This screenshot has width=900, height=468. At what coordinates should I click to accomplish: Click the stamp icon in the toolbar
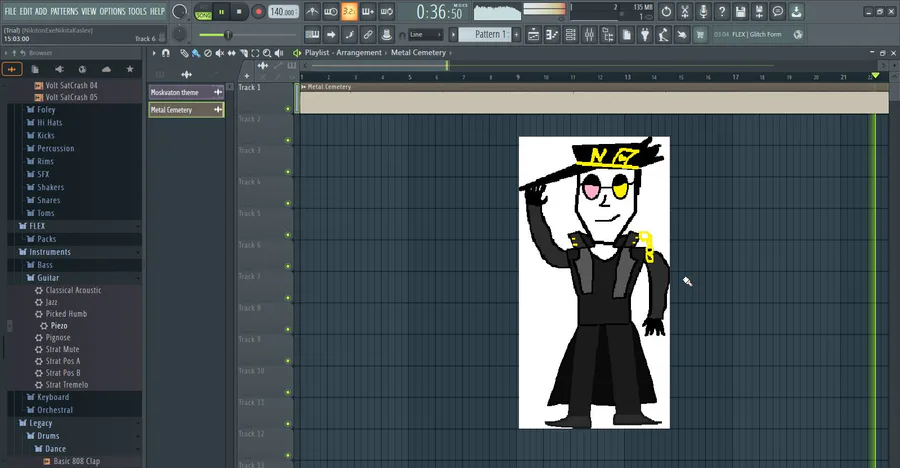[x=386, y=34]
